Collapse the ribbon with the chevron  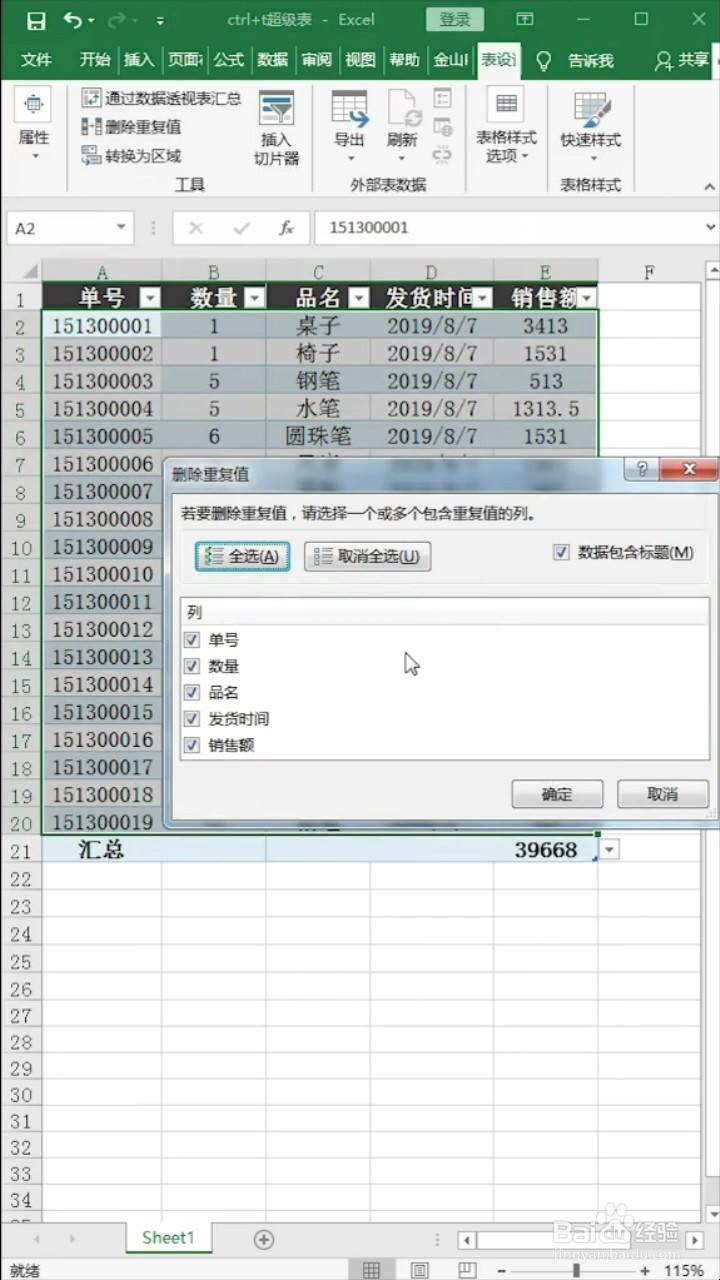click(x=710, y=187)
